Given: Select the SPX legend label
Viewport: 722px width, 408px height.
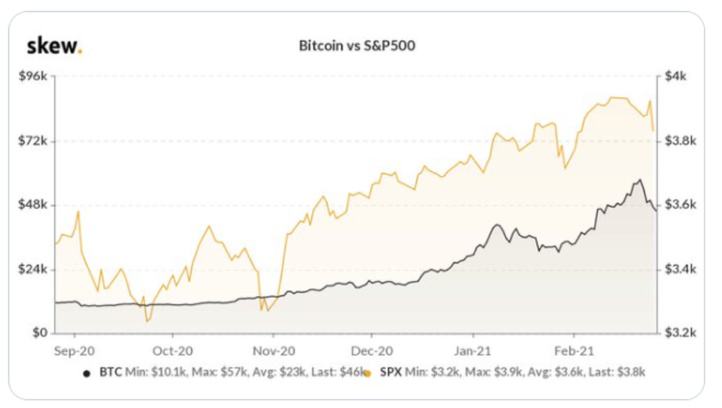Looking at the screenshot, I should click(x=391, y=372).
